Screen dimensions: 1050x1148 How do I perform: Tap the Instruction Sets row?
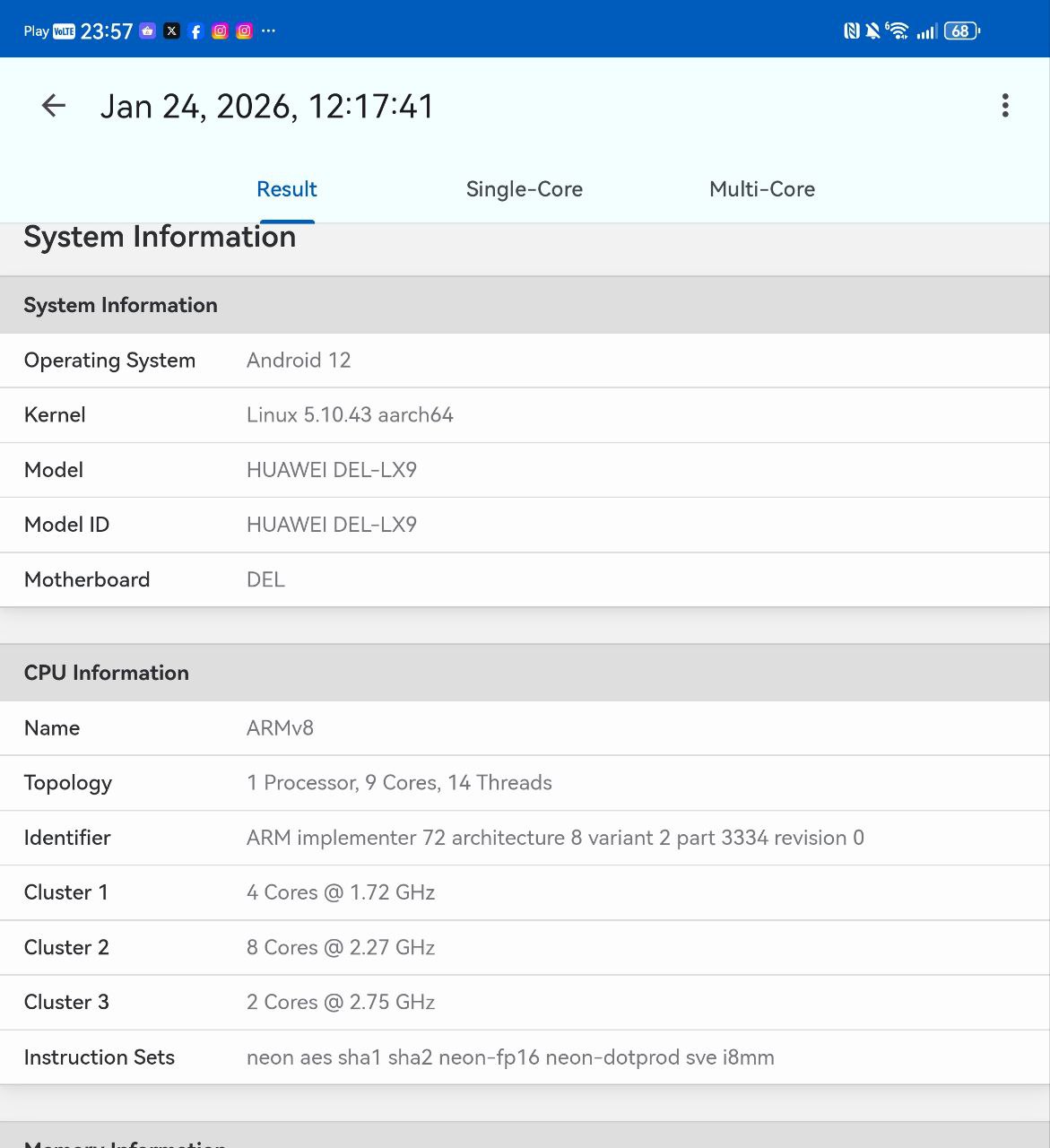pyautogui.click(x=525, y=1057)
